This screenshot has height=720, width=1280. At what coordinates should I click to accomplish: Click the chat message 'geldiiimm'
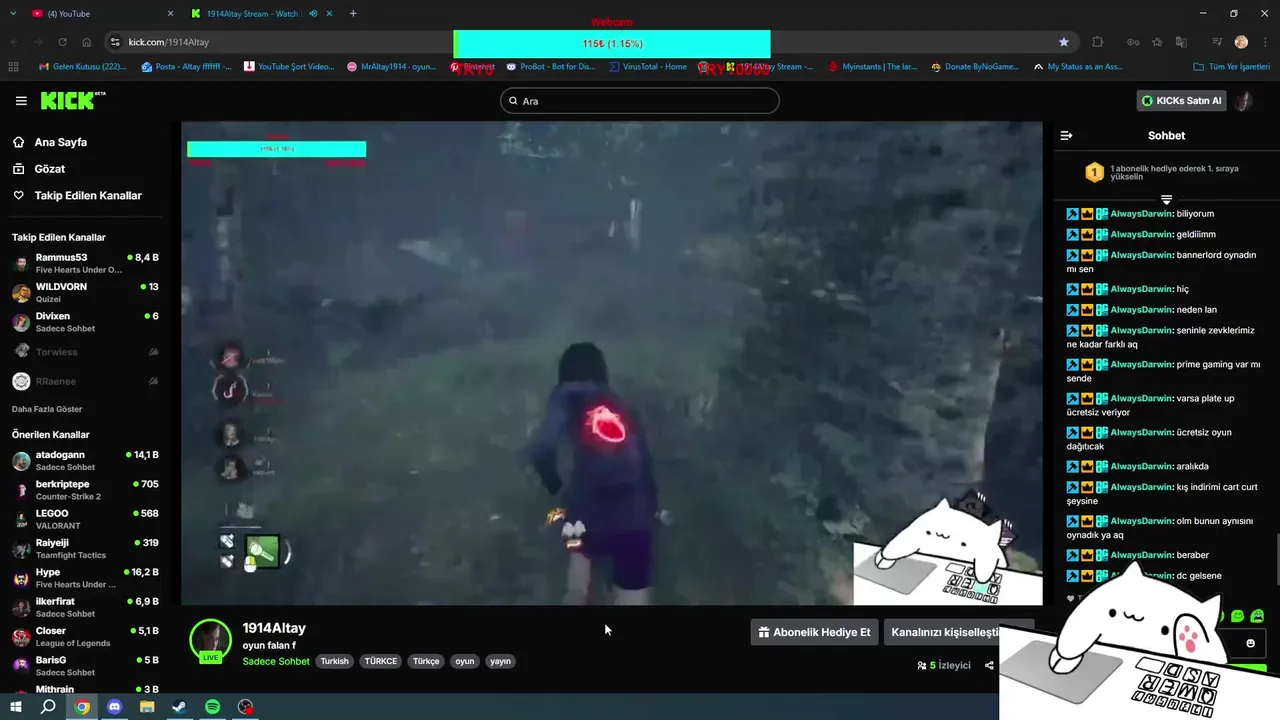(x=1196, y=234)
